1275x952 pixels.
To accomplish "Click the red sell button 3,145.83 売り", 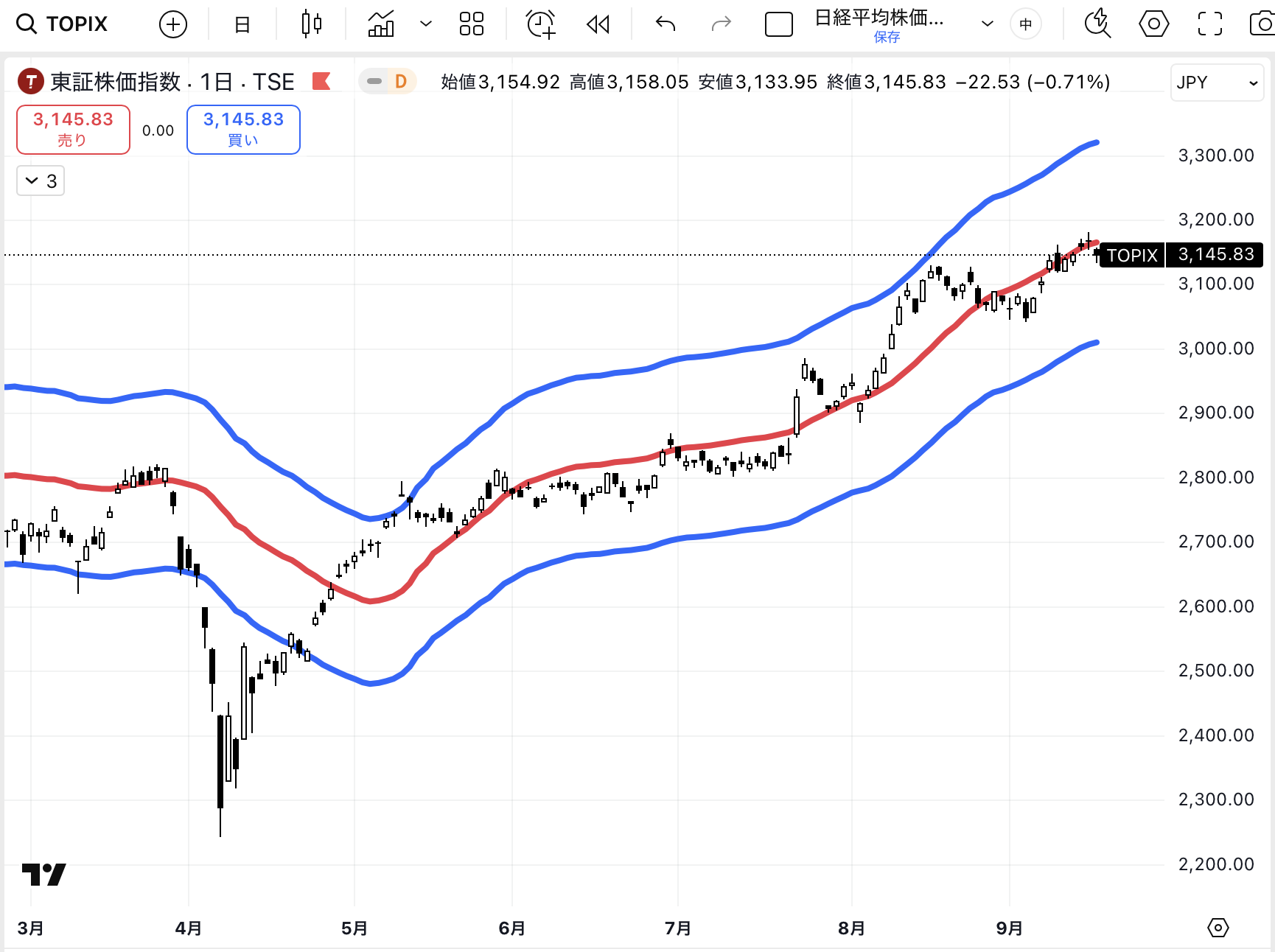I will 73,130.
